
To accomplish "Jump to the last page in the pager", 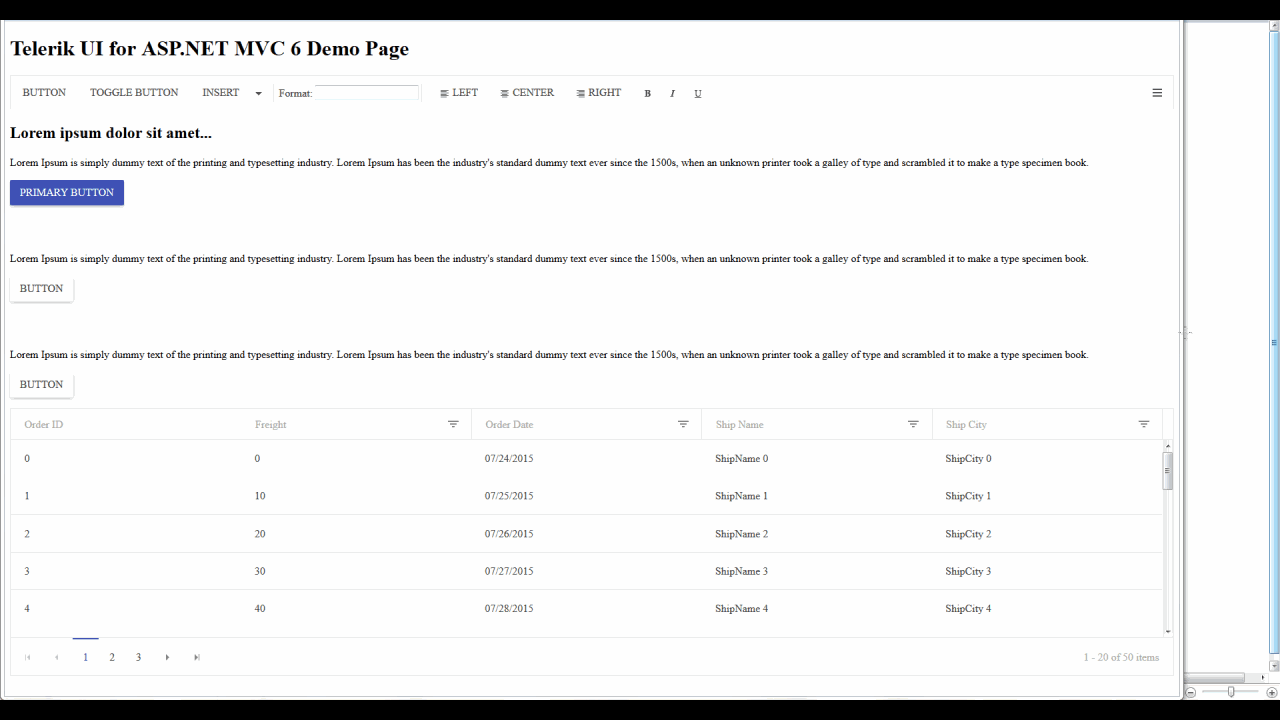I will coord(197,657).
